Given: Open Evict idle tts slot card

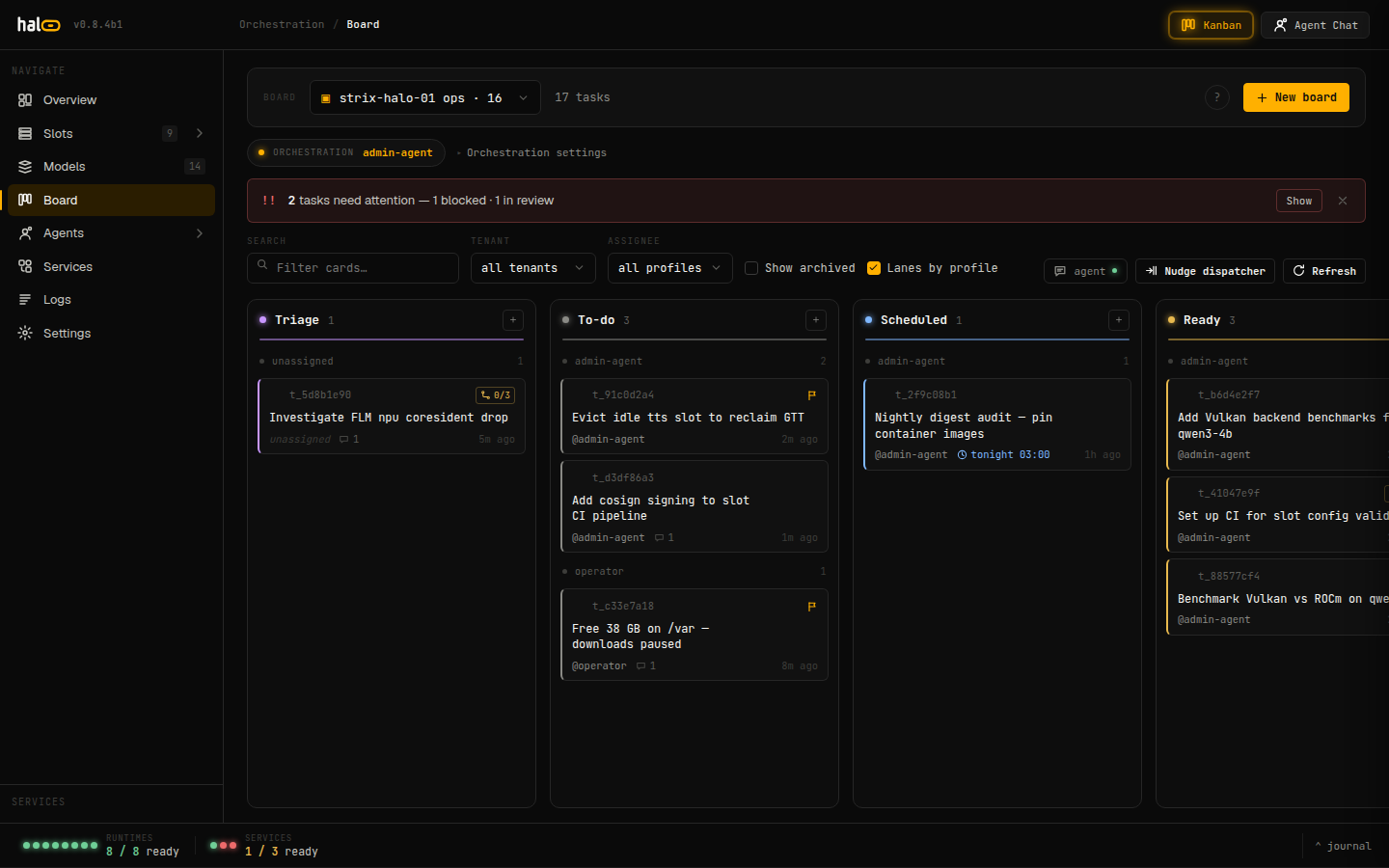Looking at the screenshot, I should pos(694,416).
